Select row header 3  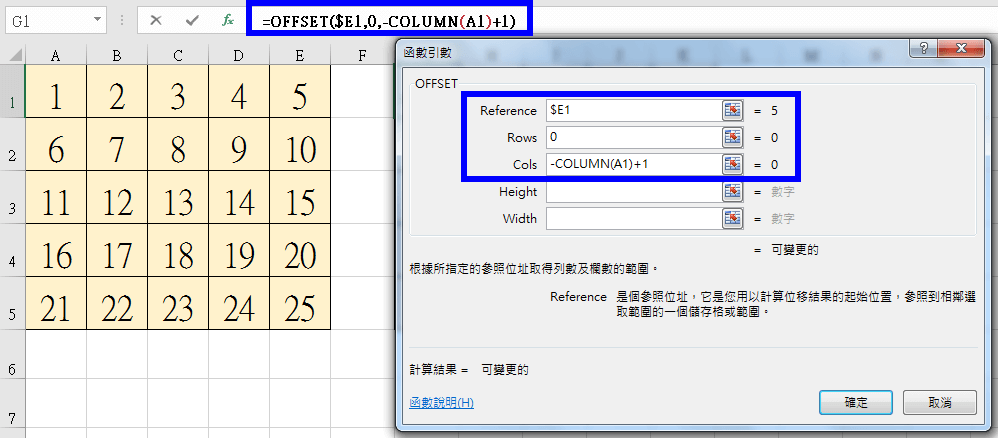coord(11,208)
